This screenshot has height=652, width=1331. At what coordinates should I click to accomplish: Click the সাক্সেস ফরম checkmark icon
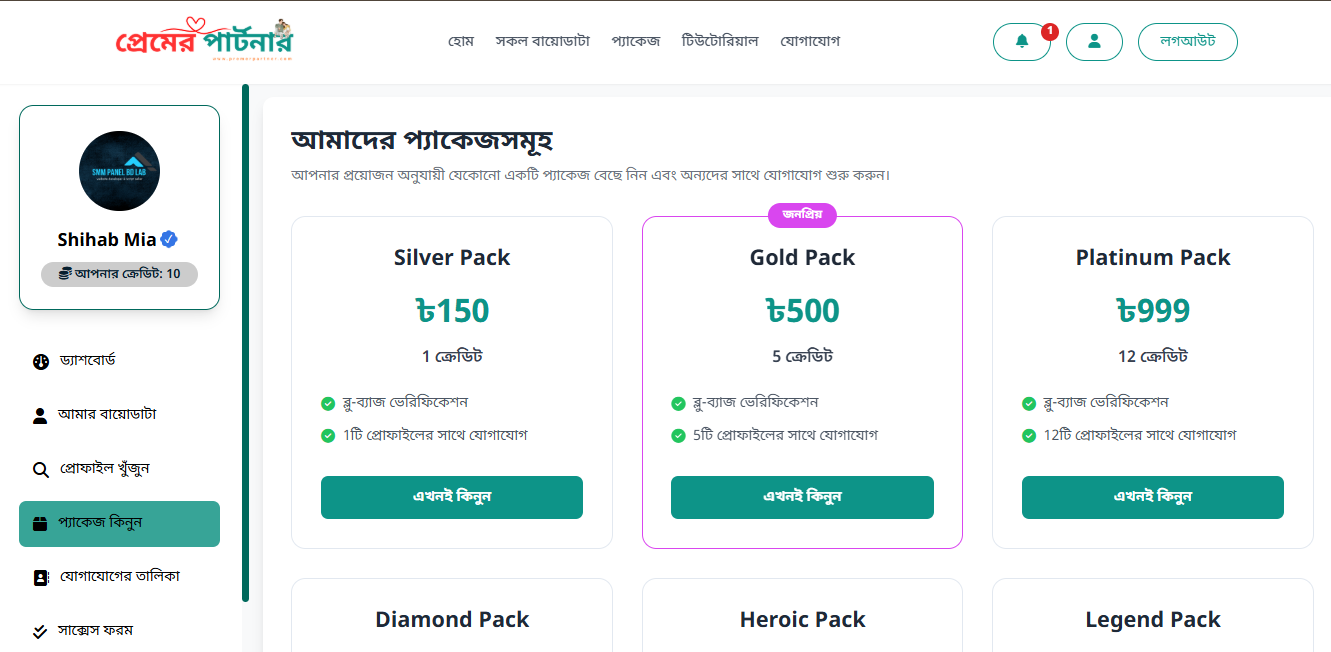click(x=41, y=631)
